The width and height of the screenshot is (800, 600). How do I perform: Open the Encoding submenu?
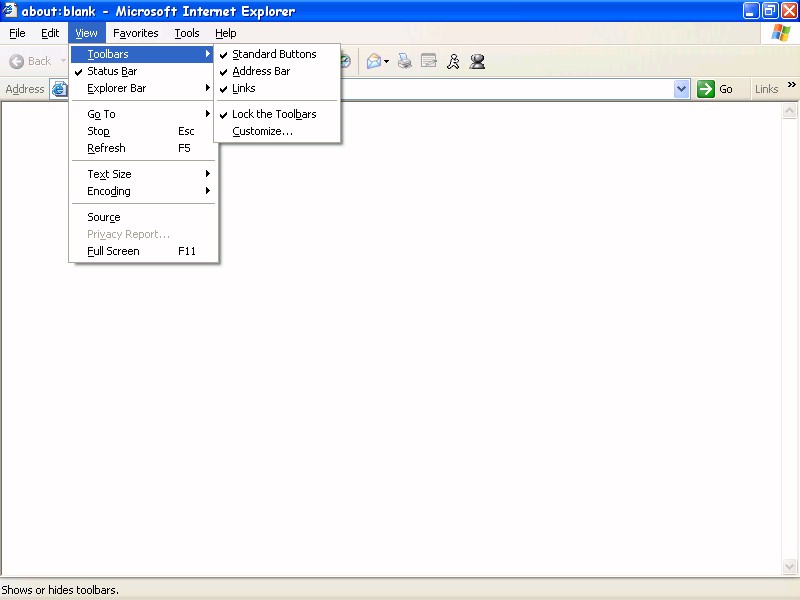[x=144, y=191]
